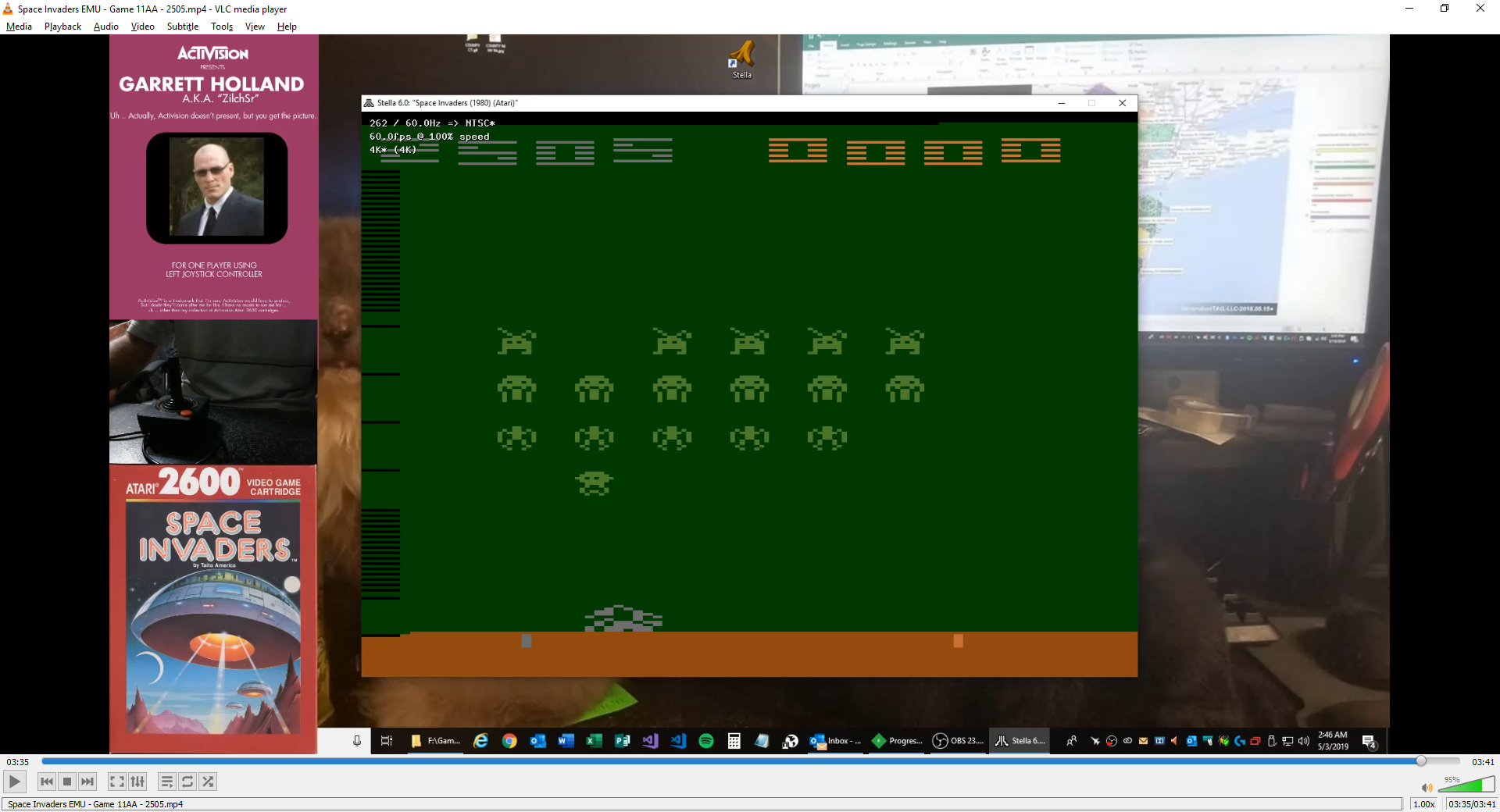Click the blue seek bar to reposition
Screen dimensions: 1500x812
[x=750, y=761]
